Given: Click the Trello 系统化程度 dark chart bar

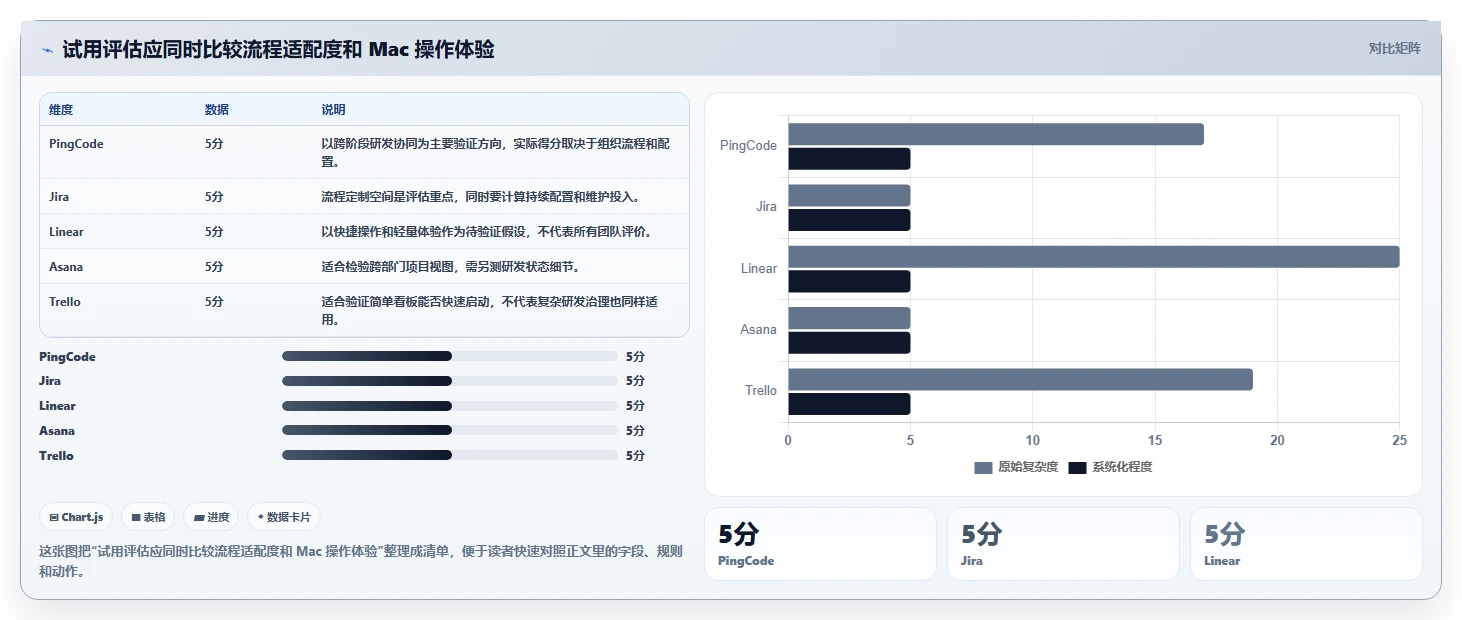Looking at the screenshot, I should point(849,404).
